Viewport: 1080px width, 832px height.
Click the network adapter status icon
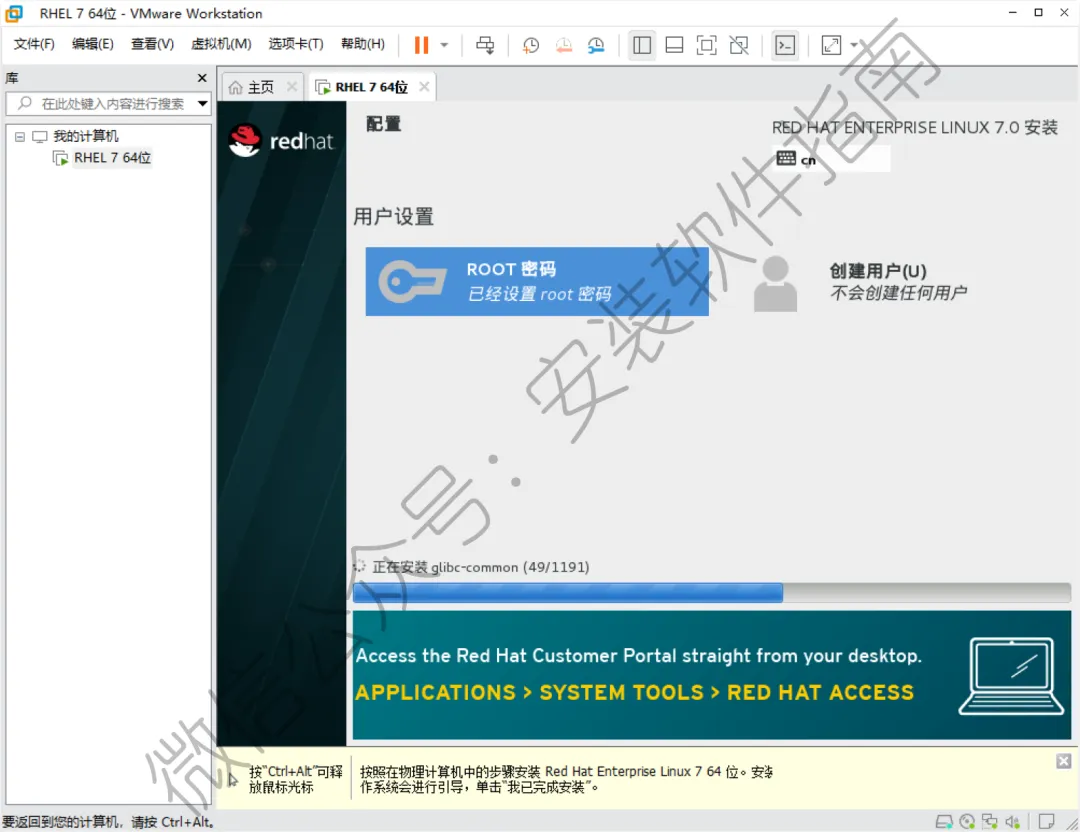click(x=990, y=822)
